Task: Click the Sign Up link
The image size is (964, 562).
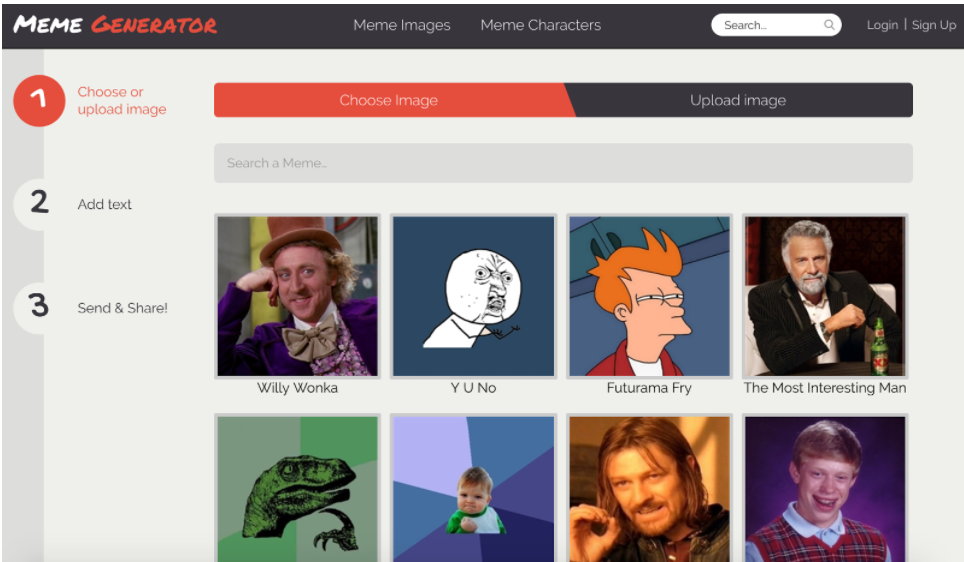Action: [x=934, y=25]
